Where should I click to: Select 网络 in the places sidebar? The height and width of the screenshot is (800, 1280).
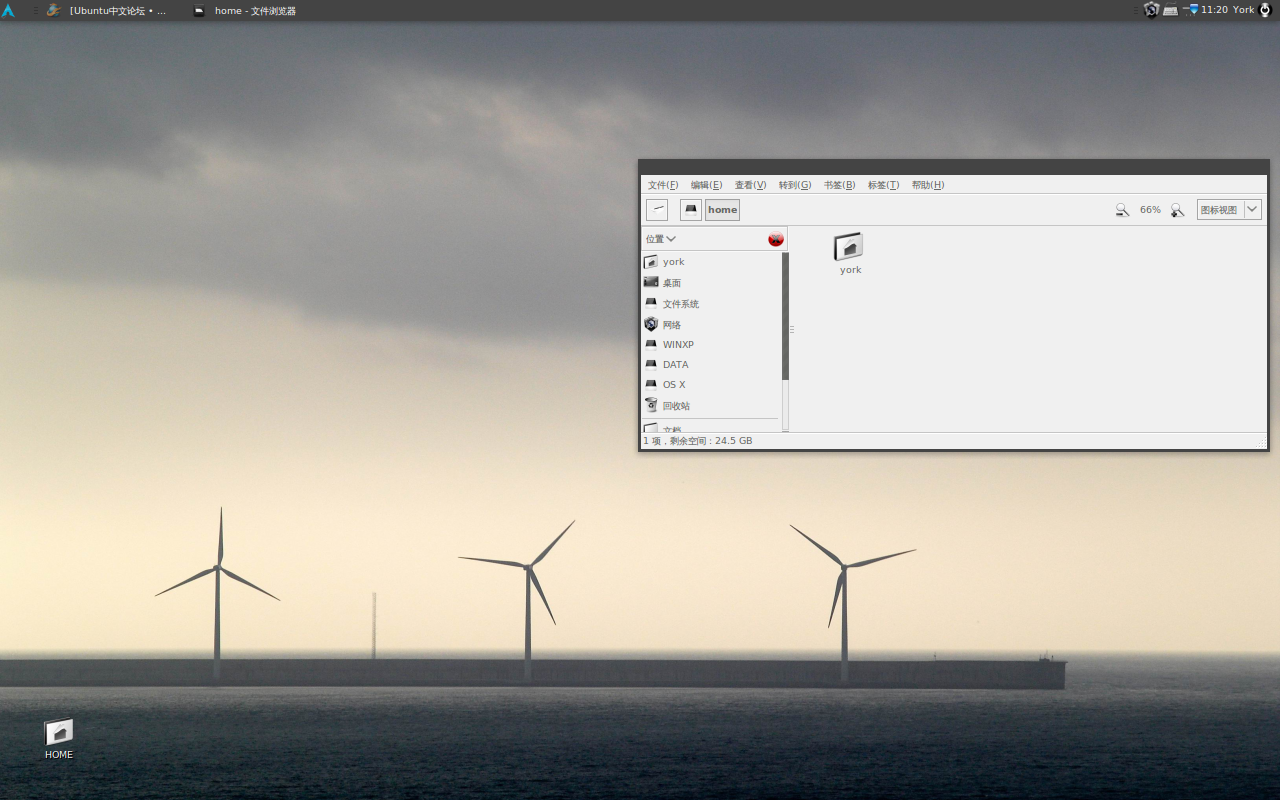click(x=711, y=325)
